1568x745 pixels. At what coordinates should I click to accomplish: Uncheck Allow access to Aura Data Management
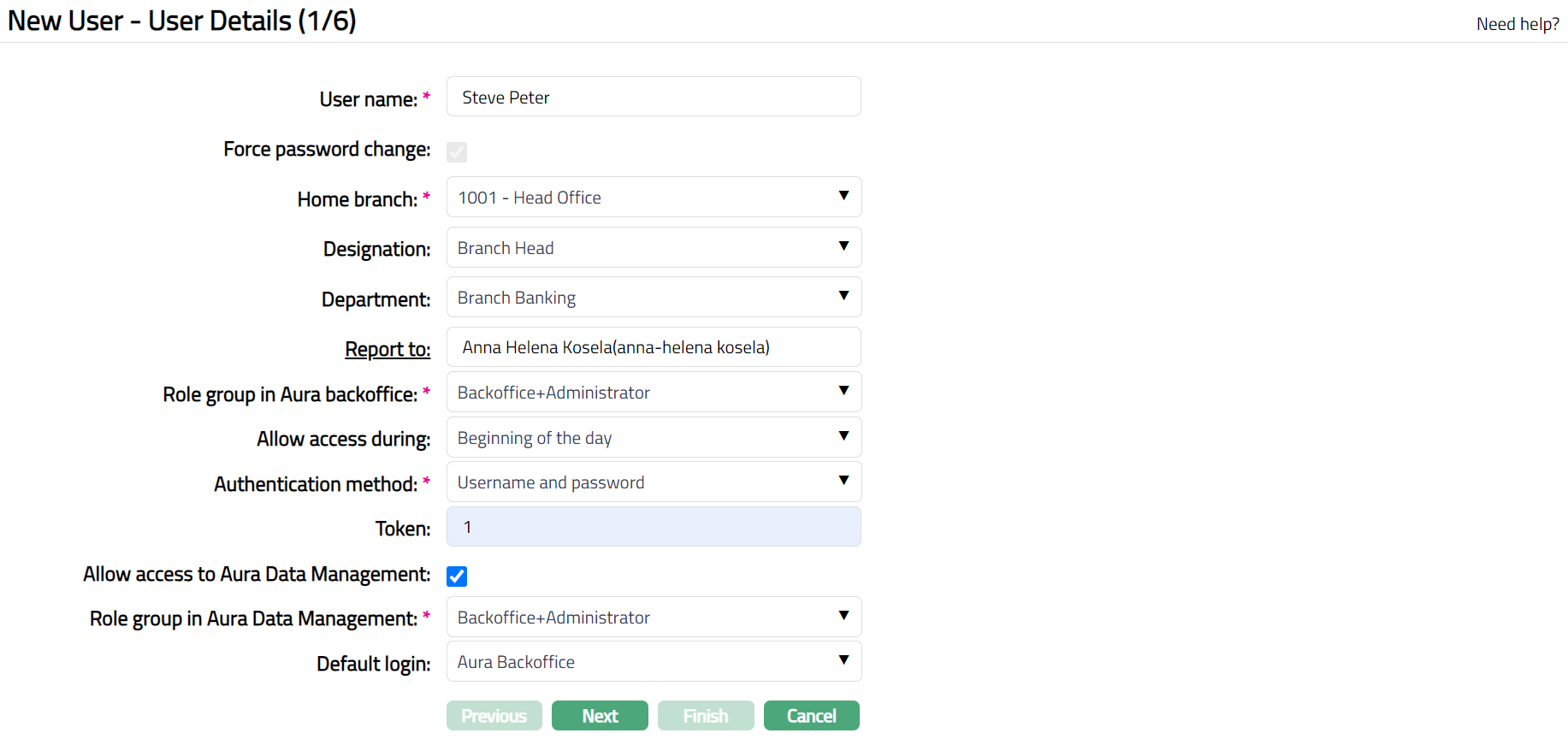click(x=457, y=576)
